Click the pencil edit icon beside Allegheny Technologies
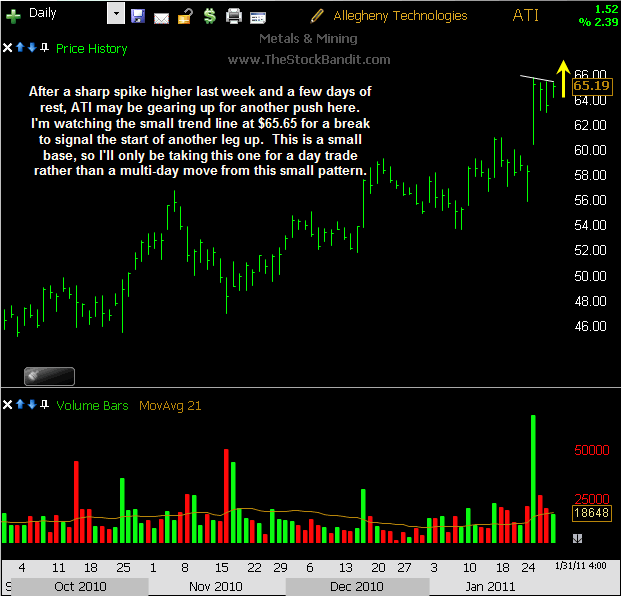Image resolution: width=621 pixels, height=596 pixels. point(318,16)
